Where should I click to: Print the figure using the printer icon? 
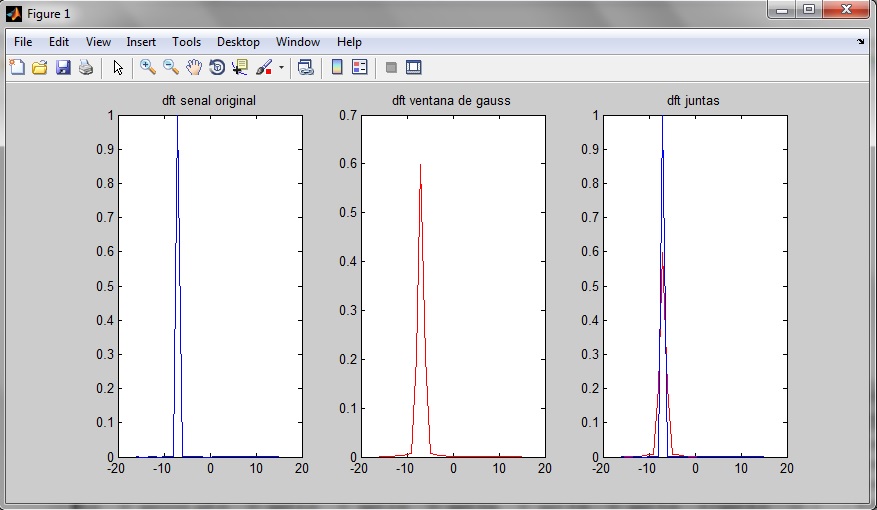pos(86,68)
